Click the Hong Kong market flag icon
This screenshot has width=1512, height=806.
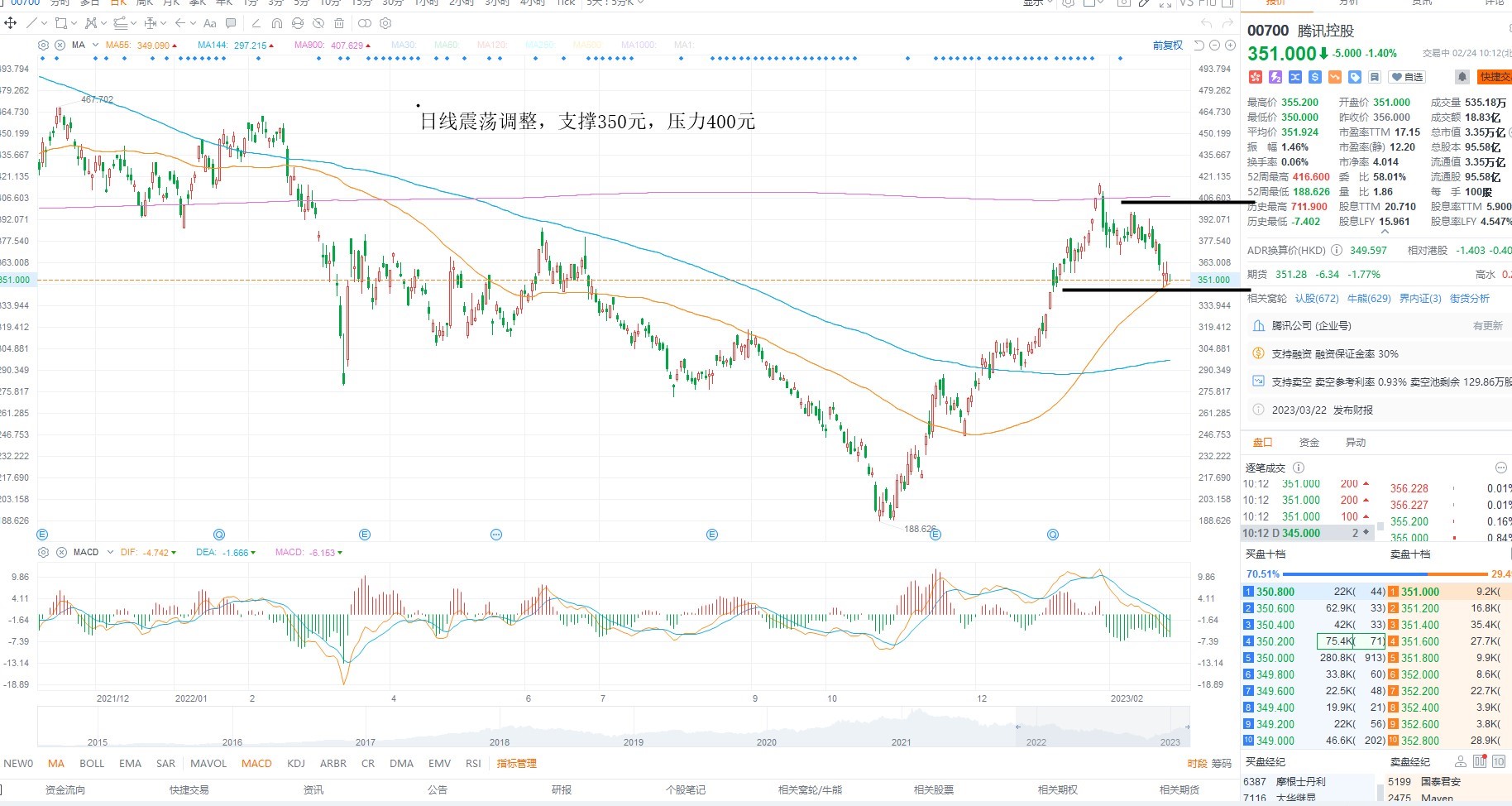click(x=1256, y=77)
